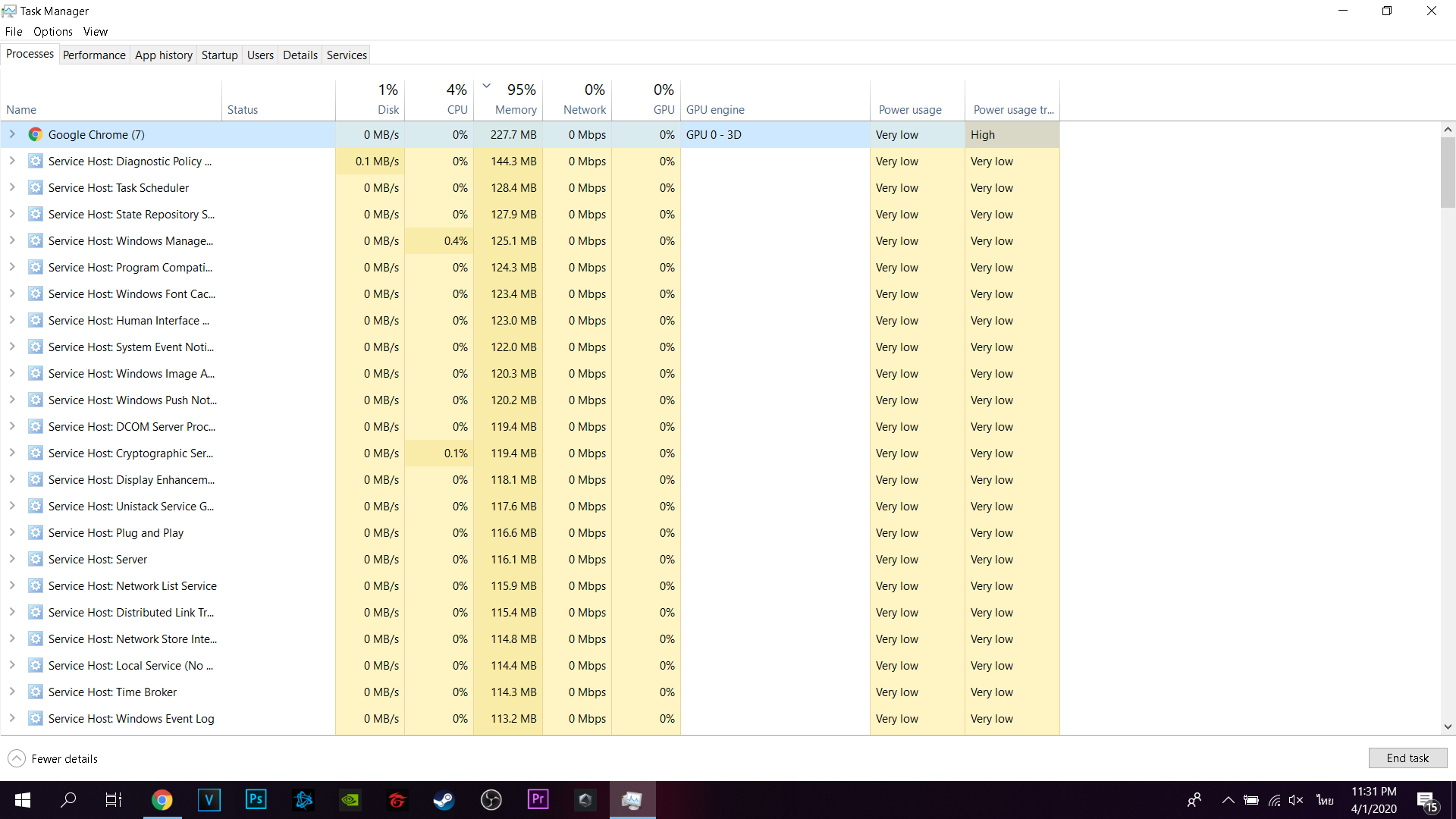This screenshot has height=819, width=1456.
Task: Expand the Google Chrome process group
Action: tap(12, 134)
